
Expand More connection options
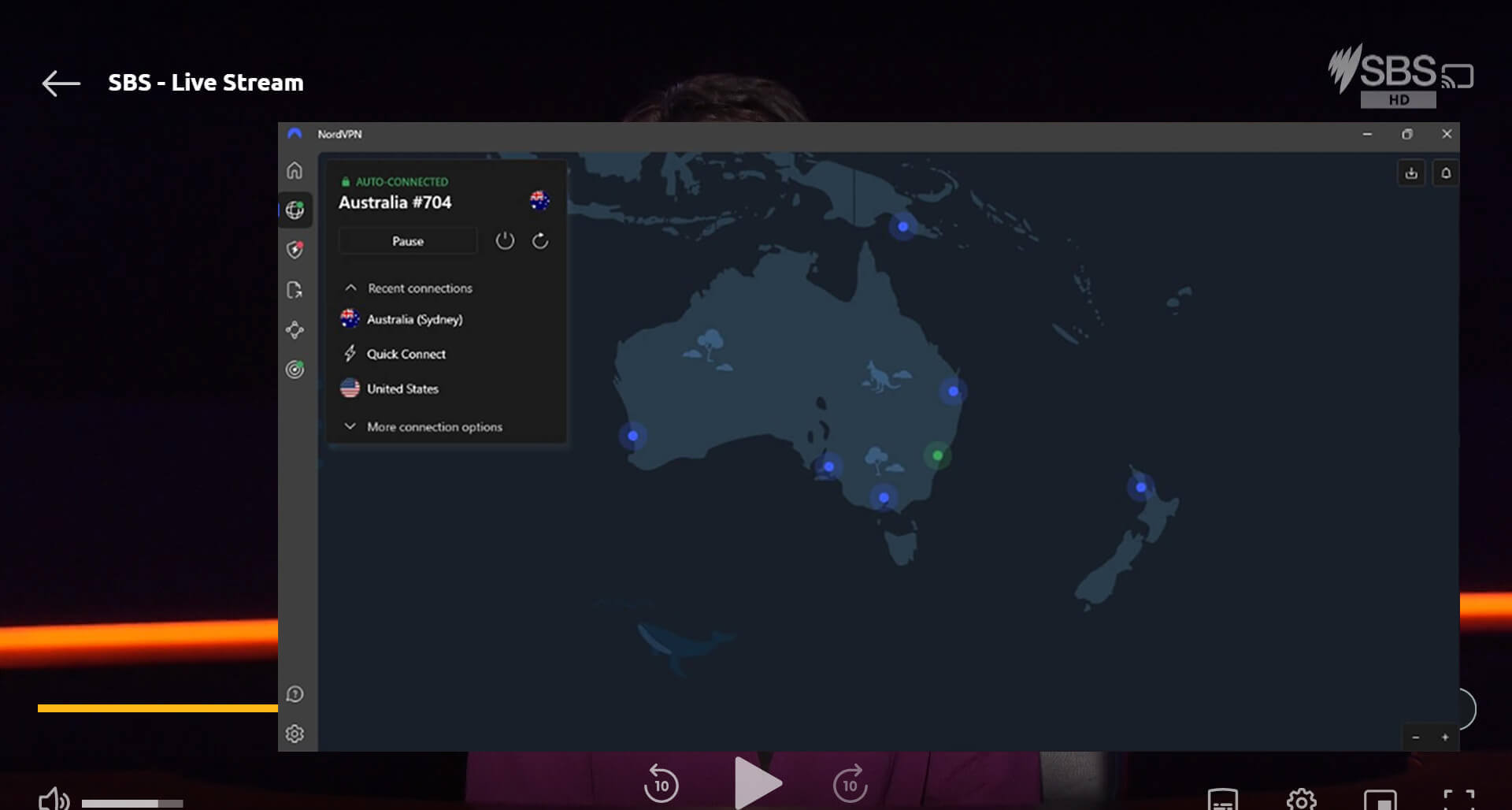pyautogui.click(x=424, y=426)
